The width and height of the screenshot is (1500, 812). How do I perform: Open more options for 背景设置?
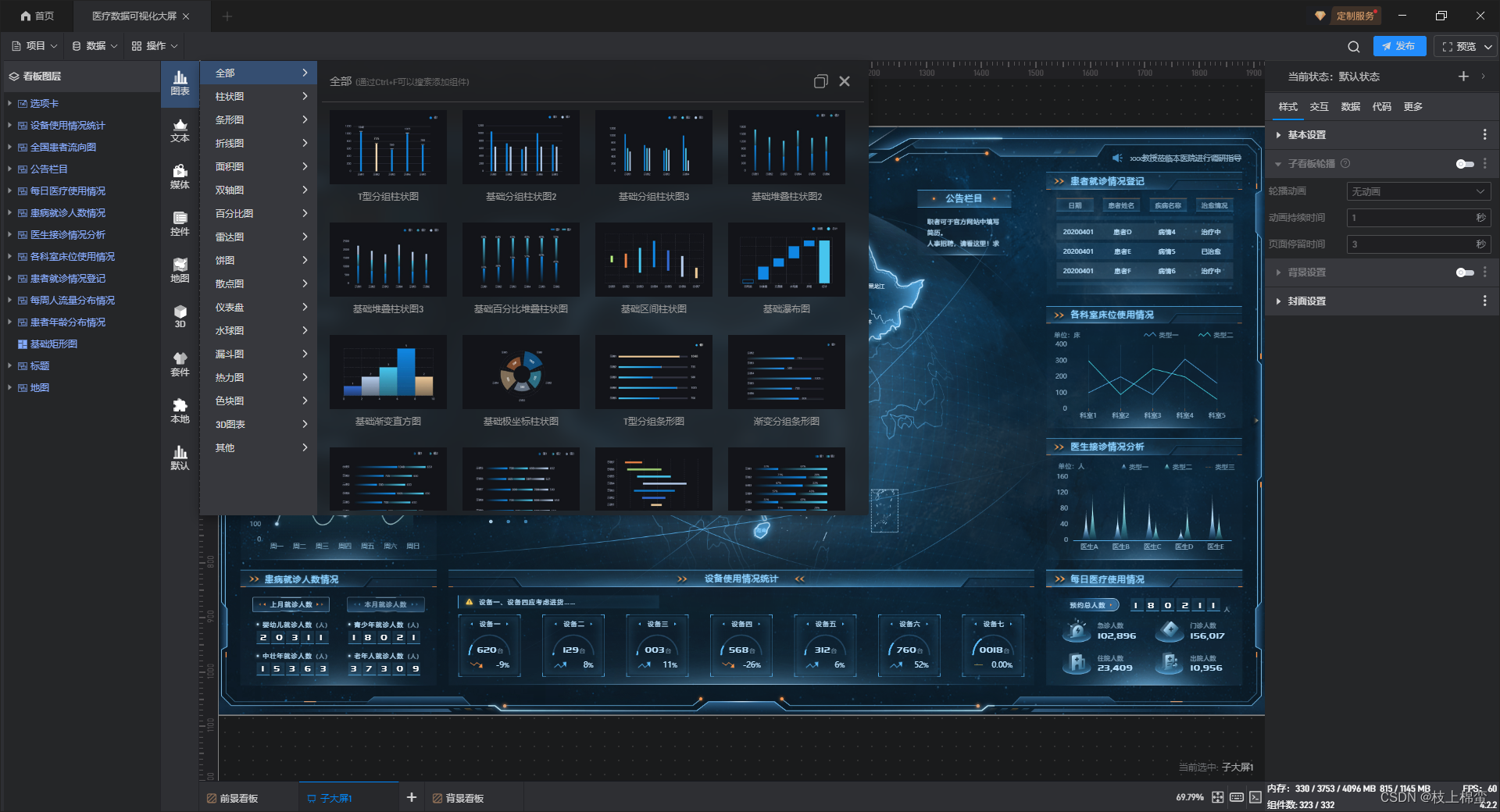pyautogui.click(x=1485, y=272)
